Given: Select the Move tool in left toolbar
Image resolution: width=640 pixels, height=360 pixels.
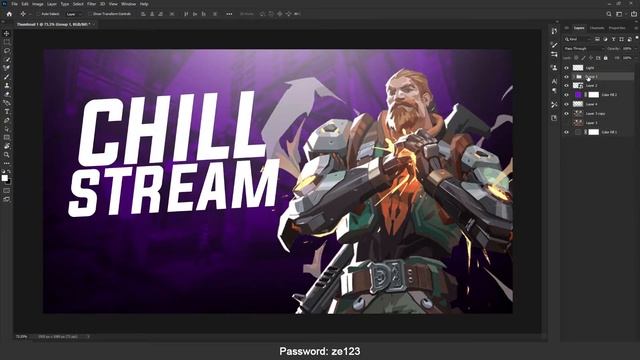Looking at the screenshot, I should point(7,33).
